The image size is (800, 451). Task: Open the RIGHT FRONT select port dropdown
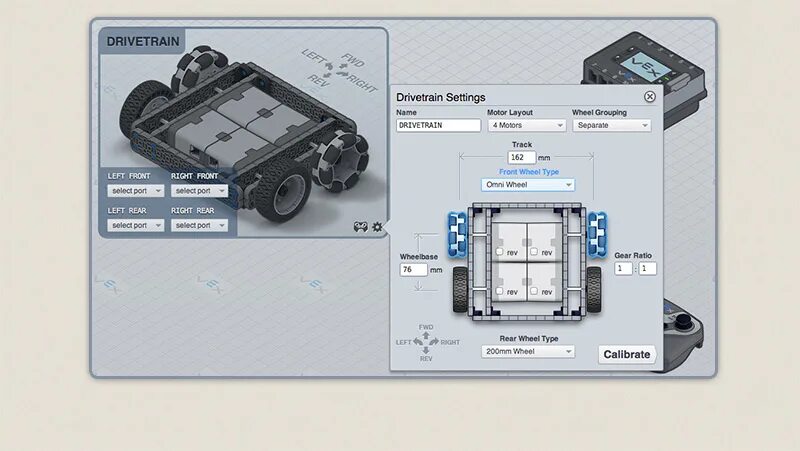click(x=199, y=191)
